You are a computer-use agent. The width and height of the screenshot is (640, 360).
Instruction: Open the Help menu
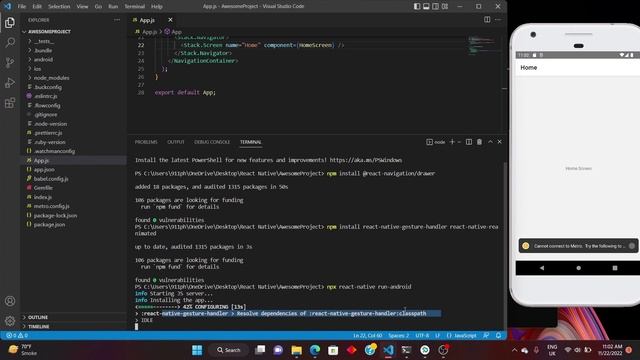(x=157, y=7)
